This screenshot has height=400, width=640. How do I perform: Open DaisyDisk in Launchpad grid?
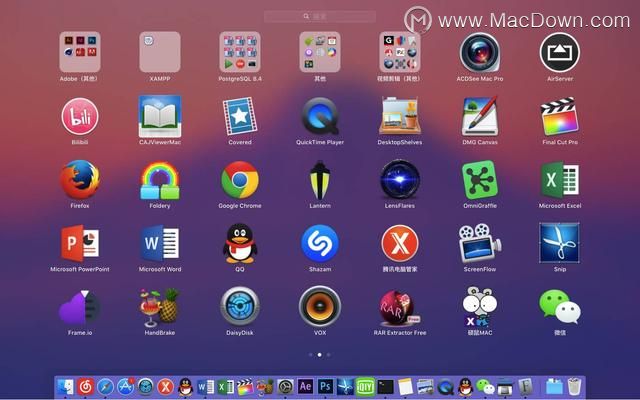click(240, 307)
